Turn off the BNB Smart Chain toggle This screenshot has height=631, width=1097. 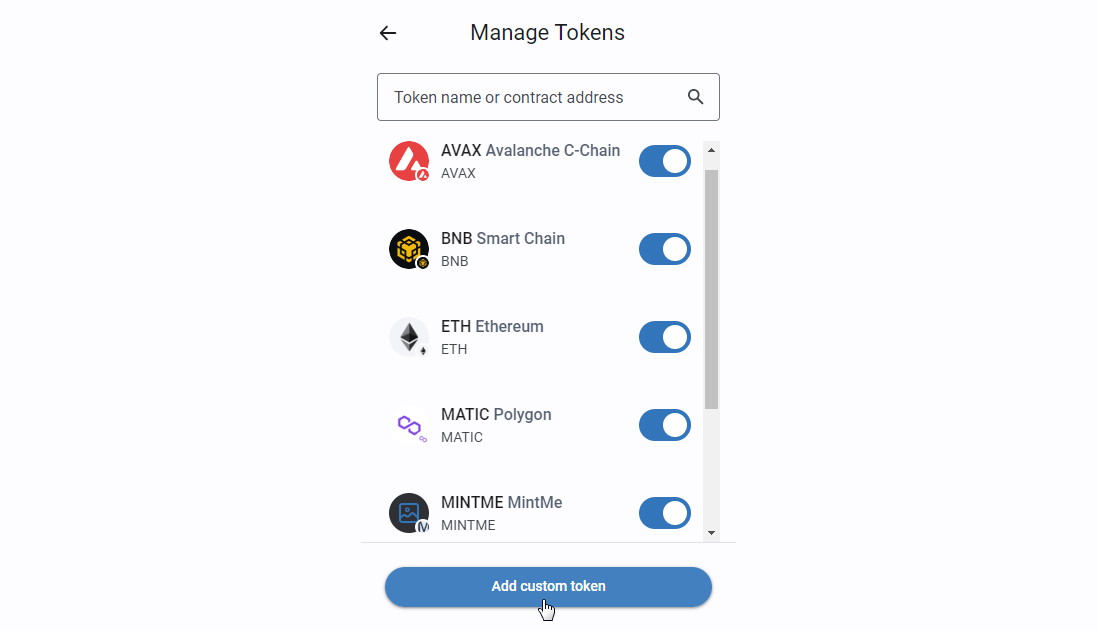tap(665, 249)
